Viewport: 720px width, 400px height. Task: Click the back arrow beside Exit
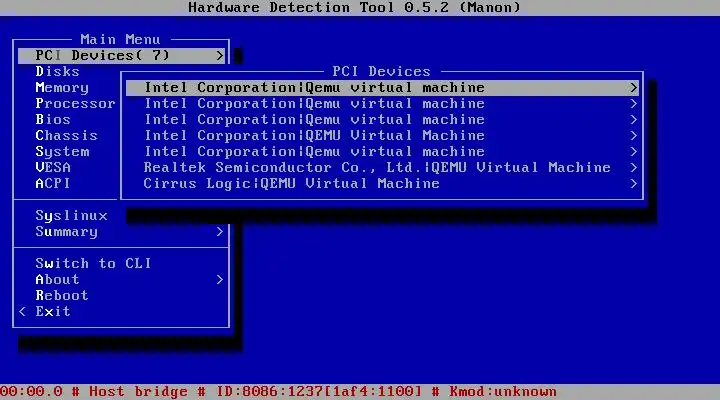point(22,311)
